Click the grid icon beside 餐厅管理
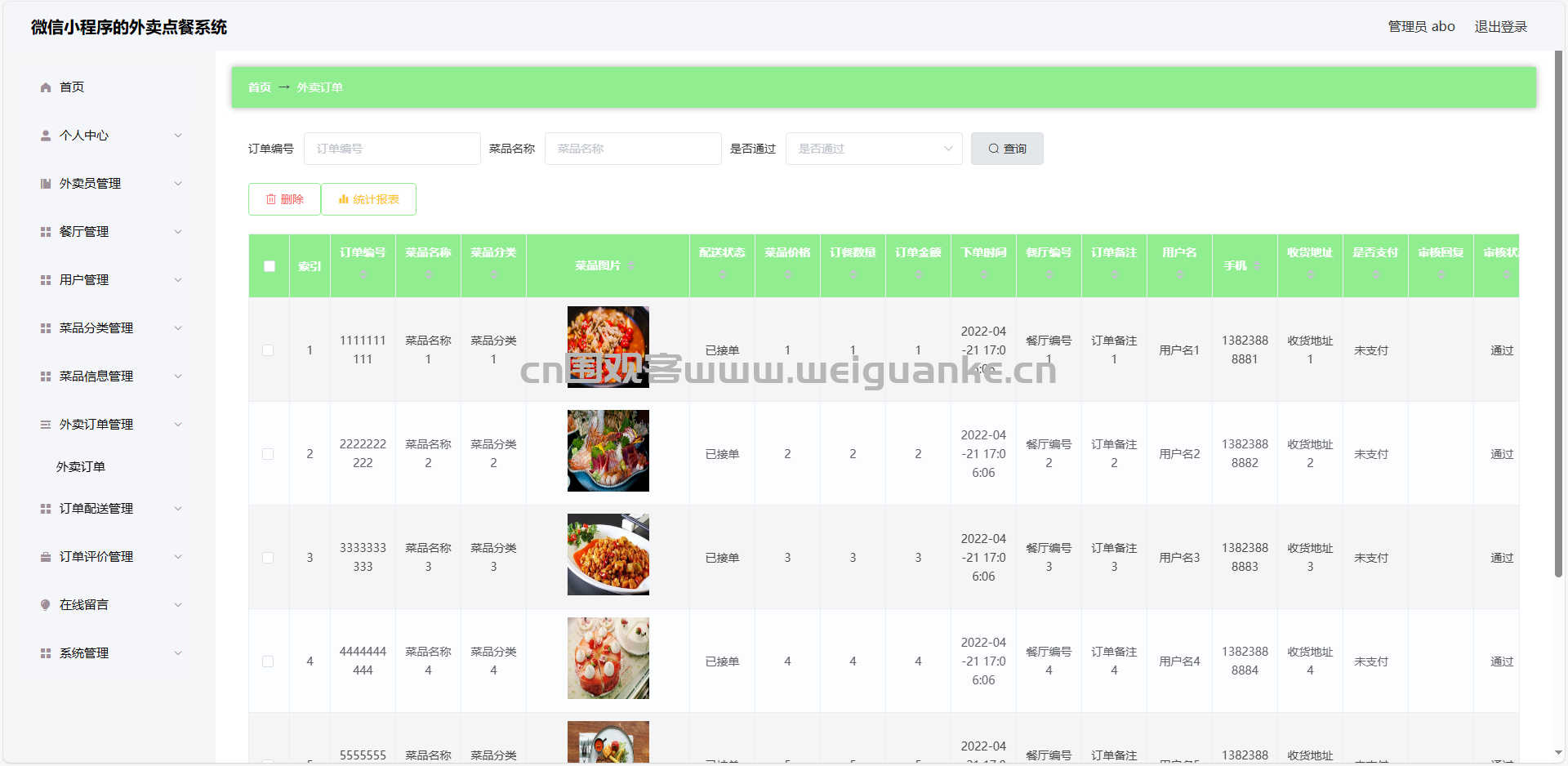This screenshot has width=1568, height=766. click(46, 232)
